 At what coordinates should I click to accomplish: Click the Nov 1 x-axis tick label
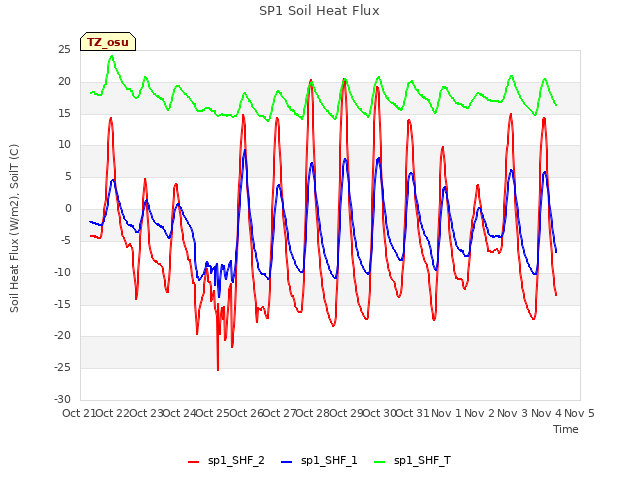(446, 413)
